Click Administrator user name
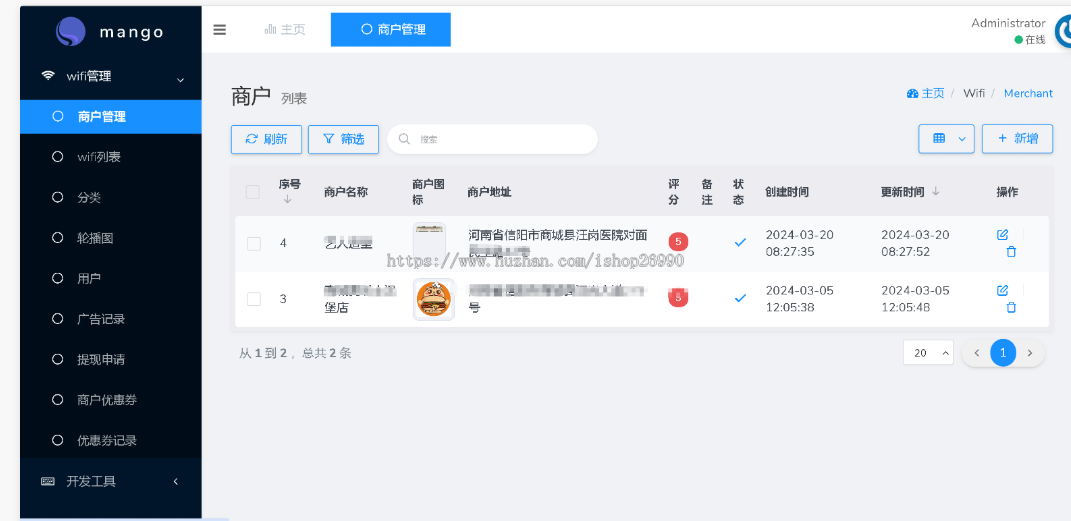The height and width of the screenshot is (521, 1071). pyautogui.click(x=1008, y=23)
